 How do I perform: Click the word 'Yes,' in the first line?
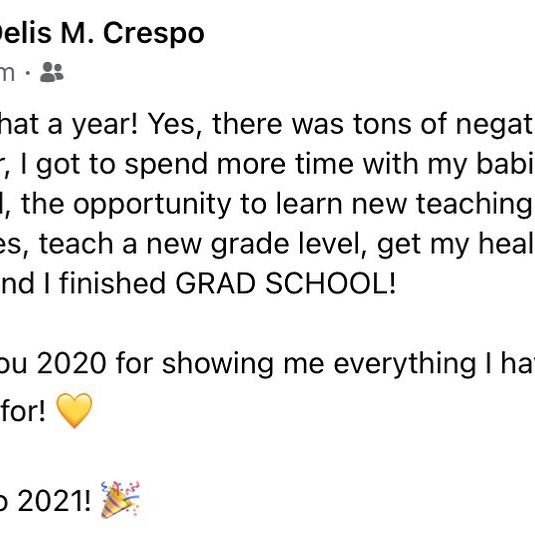coord(175,124)
